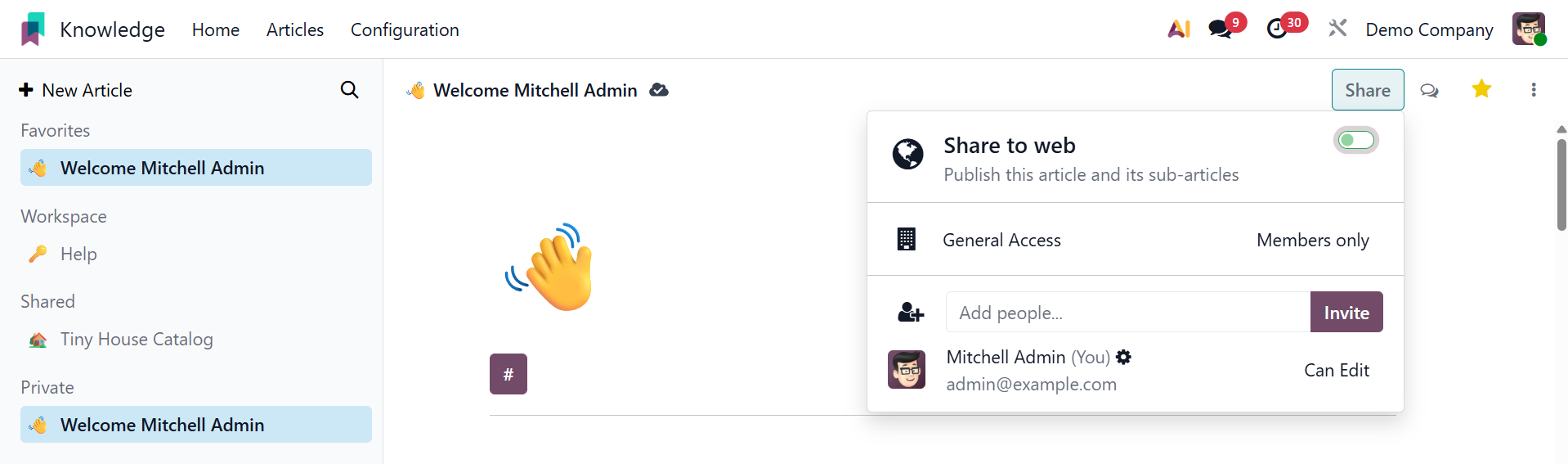The image size is (1568, 464).
Task: Toggle the Share to web switch
Action: pyautogui.click(x=1356, y=141)
